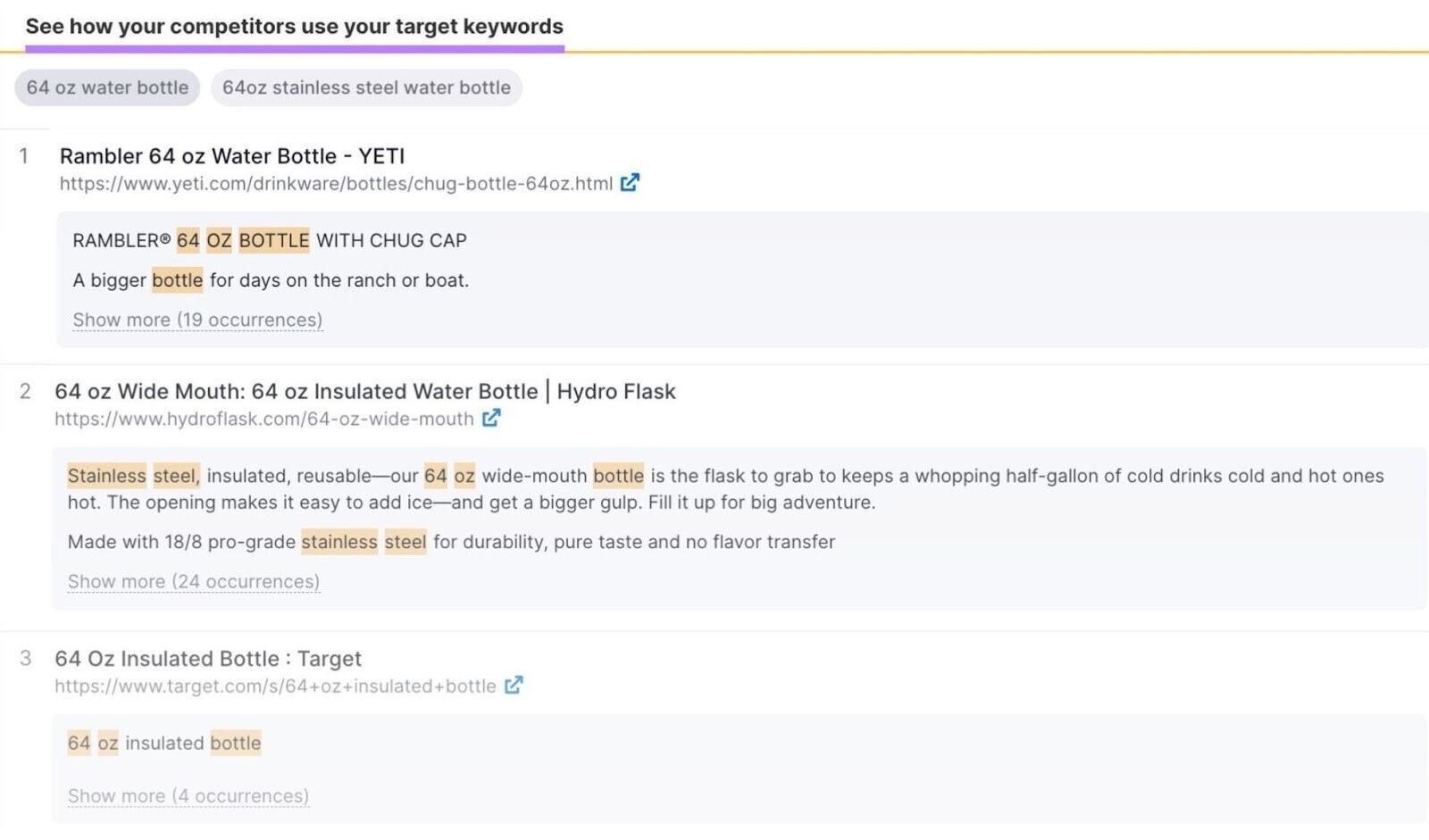Click the target.com insulated bottle URL
Image resolution: width=1429 pixels, height=840 pixels.
[x=276, y=686]
